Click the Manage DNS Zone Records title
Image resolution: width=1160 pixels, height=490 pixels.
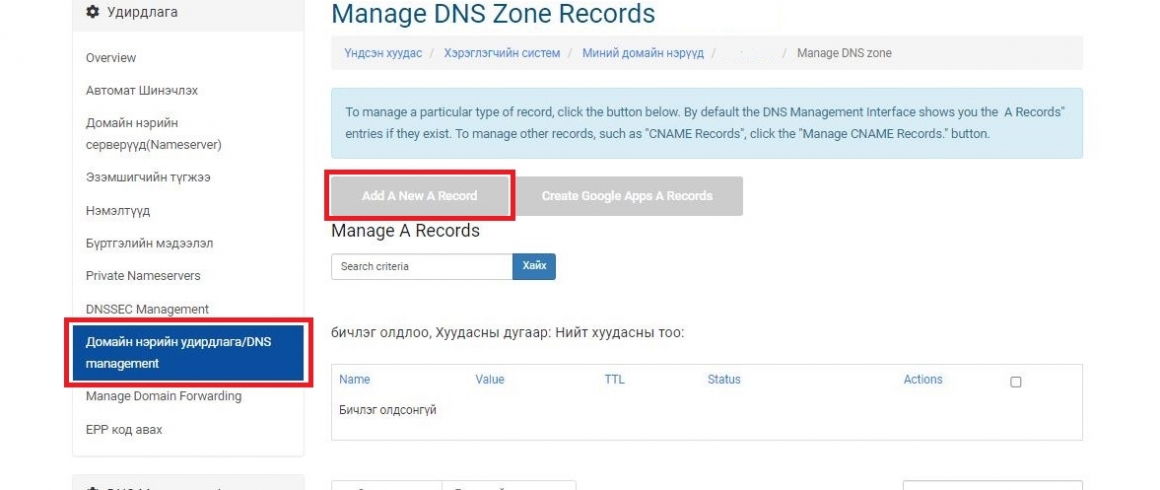(493, 14)
